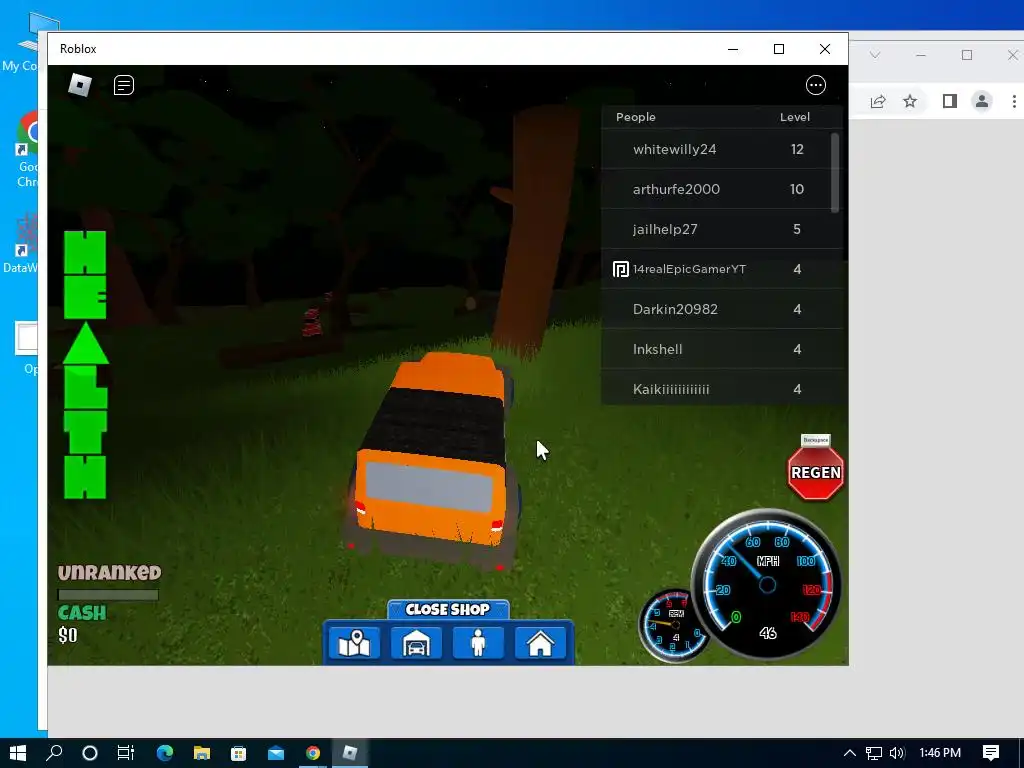Open notification action center icon
This screenshot has width=1024, height=768.
pos(991,753)
